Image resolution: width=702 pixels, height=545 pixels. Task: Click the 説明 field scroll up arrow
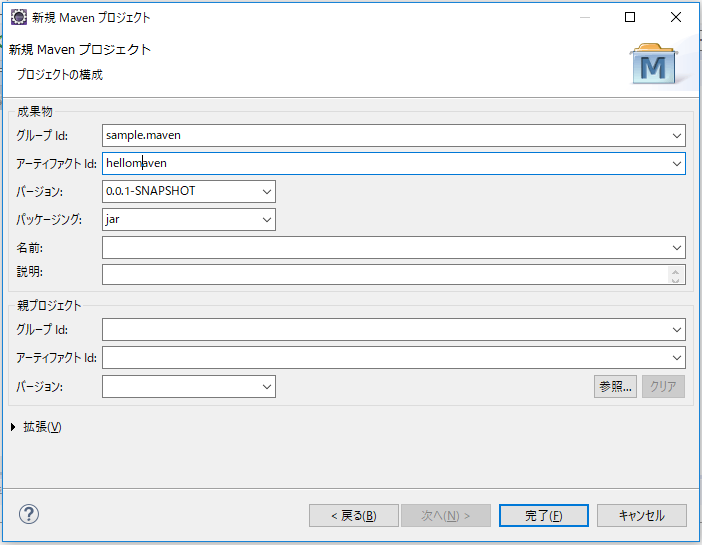point(675,271)
